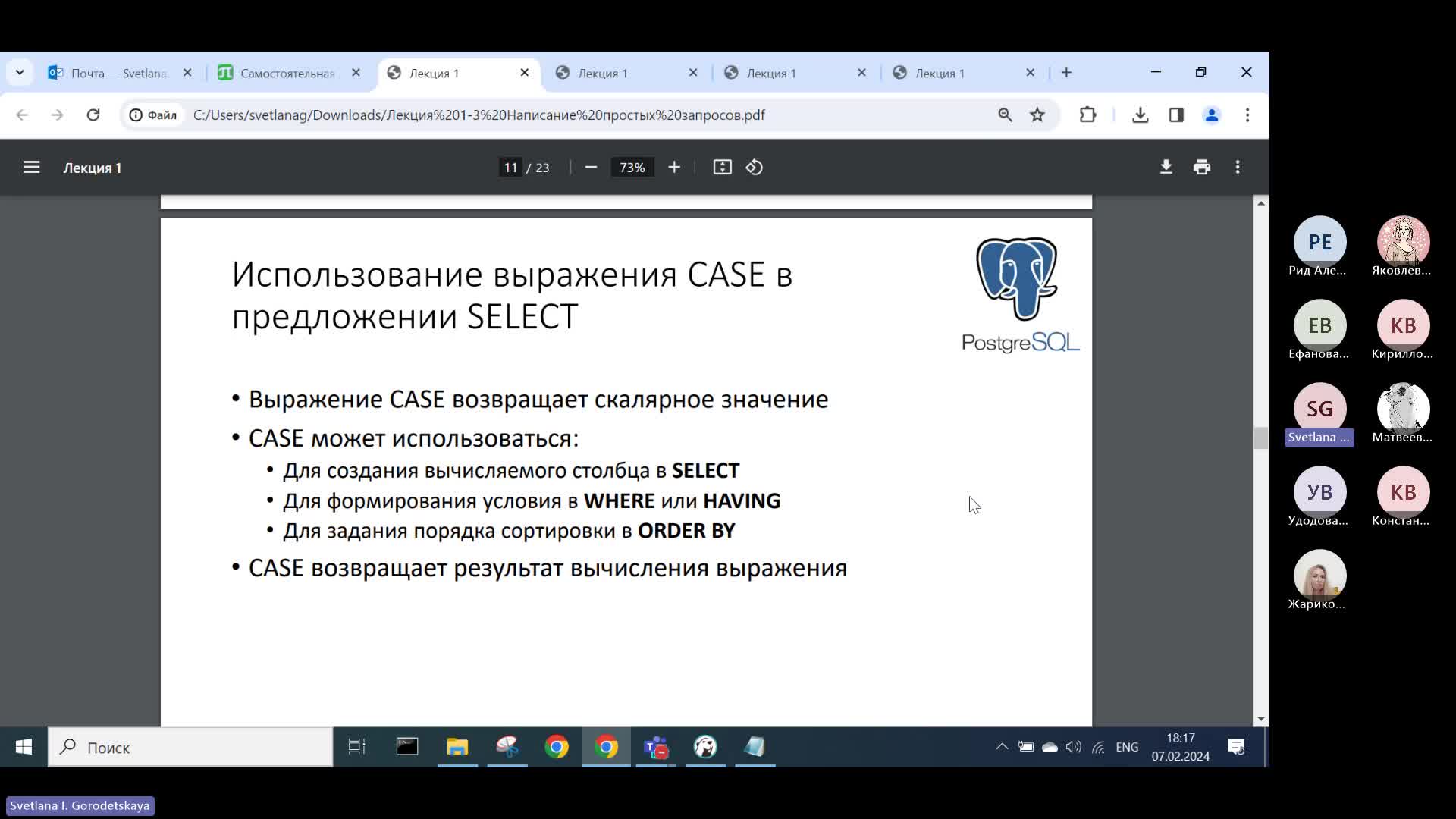
Task: Open the terminal icon on the taskbar
Action: 407,747
